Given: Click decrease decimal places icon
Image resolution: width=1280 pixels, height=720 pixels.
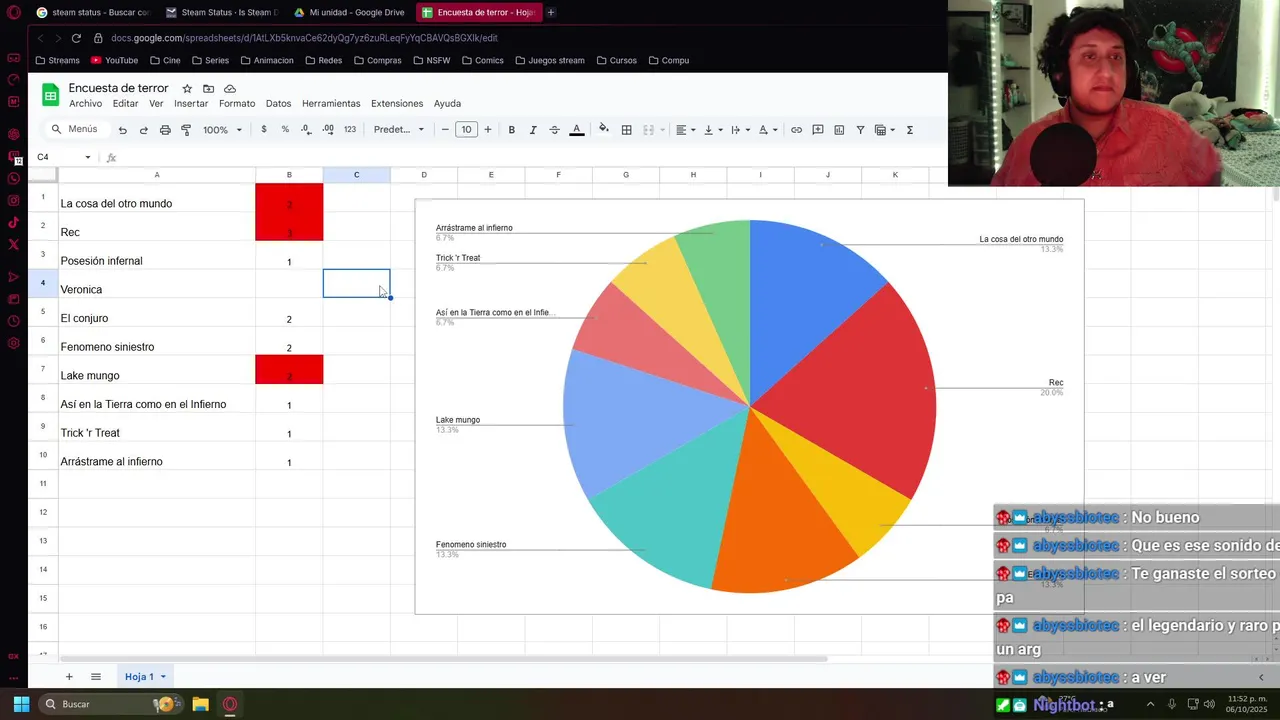Looking at the screenshot, I should [306, 130].
